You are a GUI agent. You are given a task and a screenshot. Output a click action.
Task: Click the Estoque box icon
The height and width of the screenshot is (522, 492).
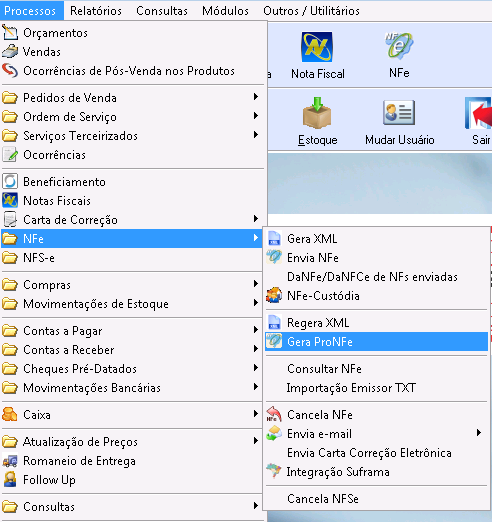(x=317, y=113)
